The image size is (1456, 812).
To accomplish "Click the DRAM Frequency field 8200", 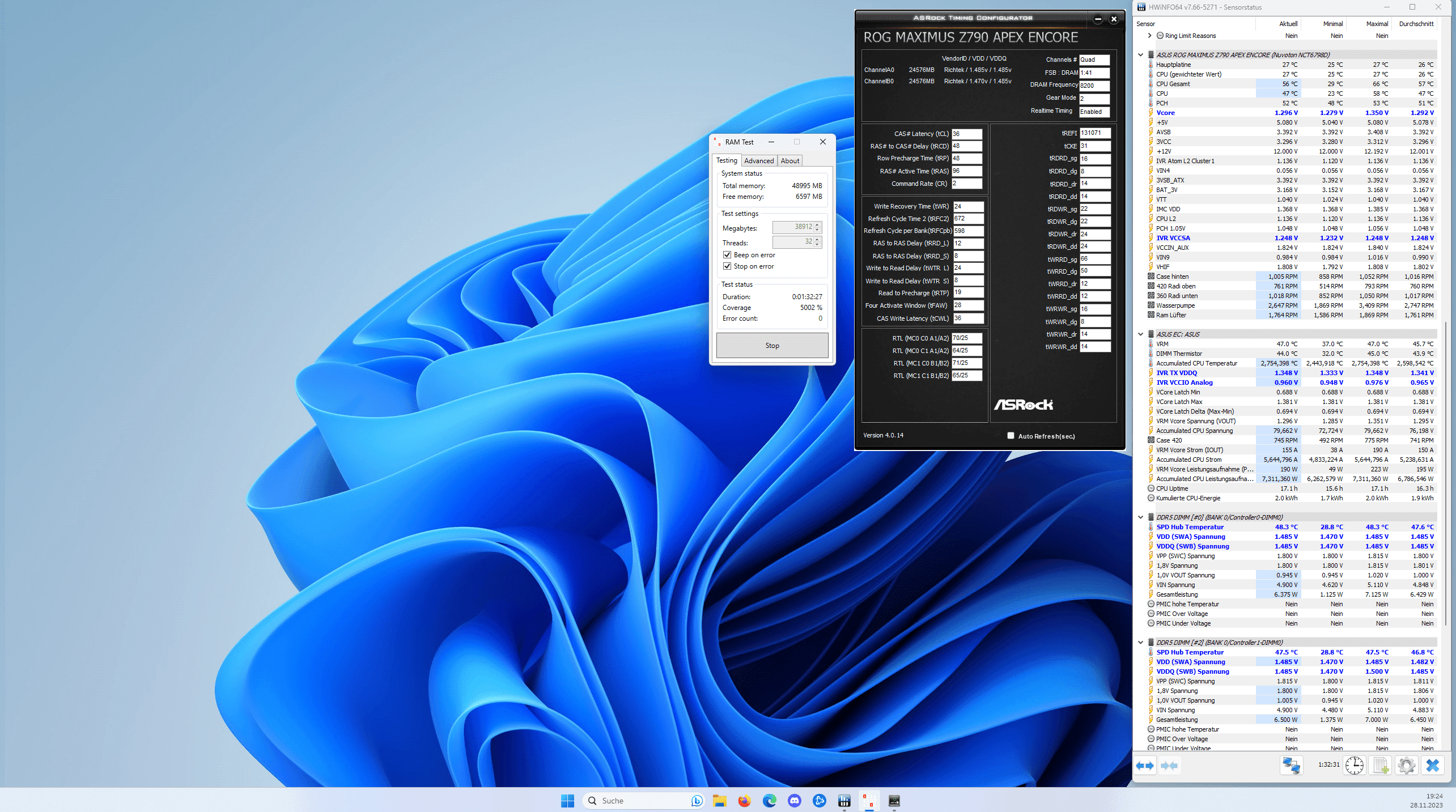I will 1094,86.
